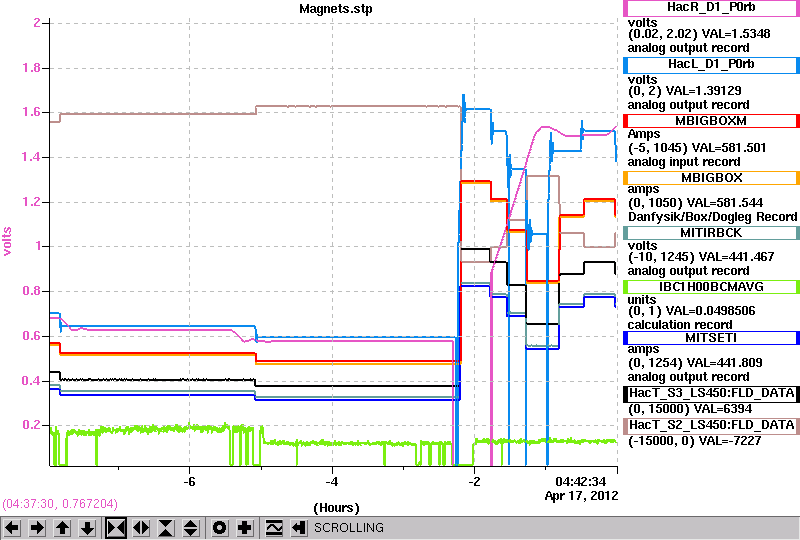Screen dimensions: 800x540
Task: Click the '0.2' y-axis tick label
Action: [x=32, y=425]
